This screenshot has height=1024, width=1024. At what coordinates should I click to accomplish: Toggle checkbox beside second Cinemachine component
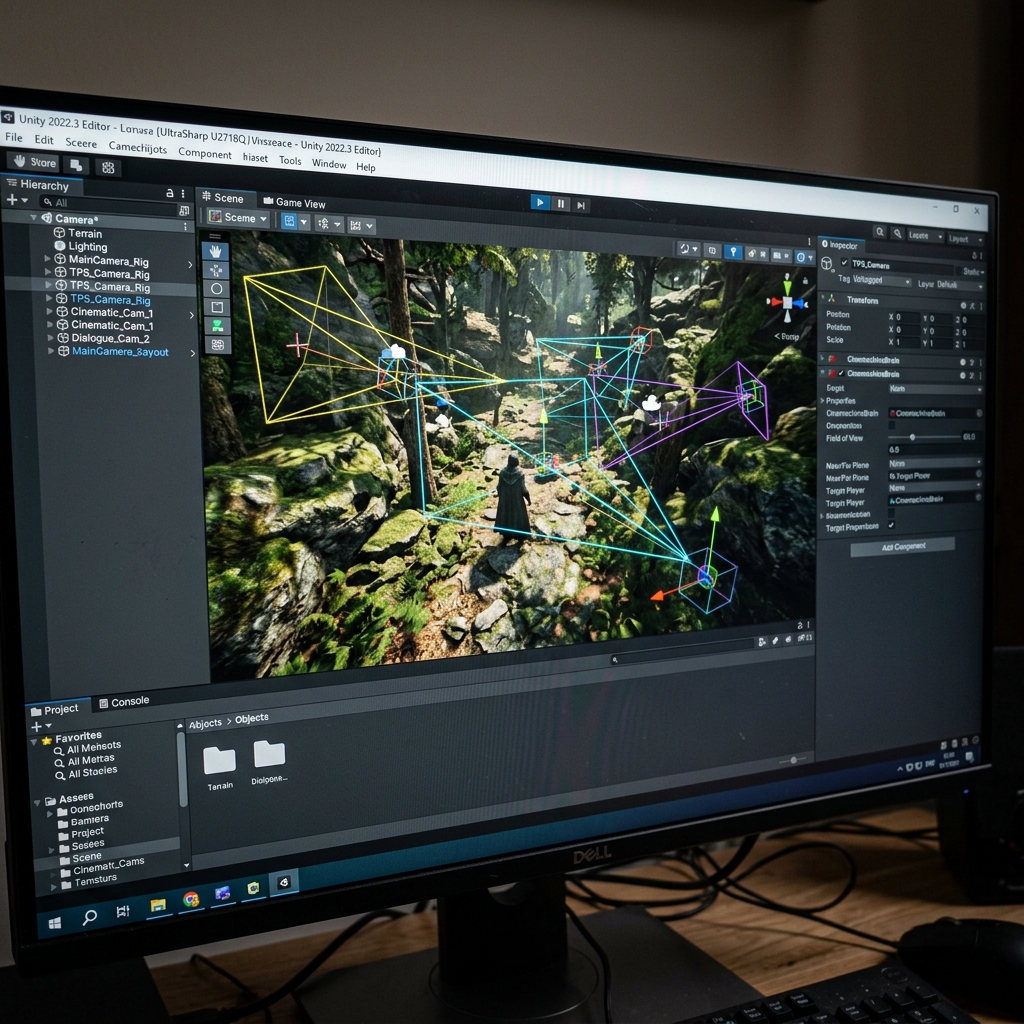pos(841,373)
